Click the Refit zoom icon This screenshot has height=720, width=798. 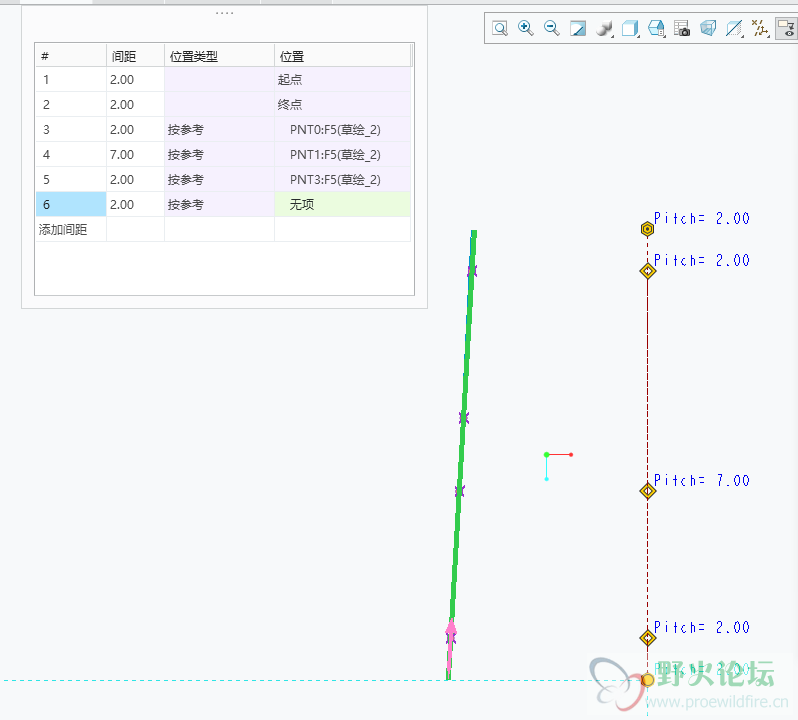point(500,28)
